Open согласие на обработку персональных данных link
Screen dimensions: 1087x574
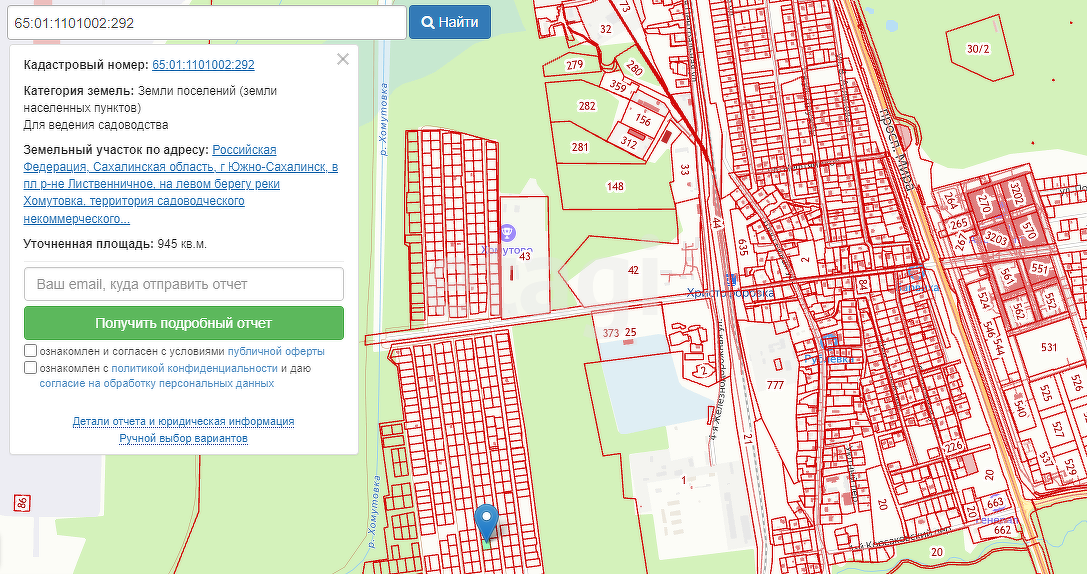[x=157, y=383]
